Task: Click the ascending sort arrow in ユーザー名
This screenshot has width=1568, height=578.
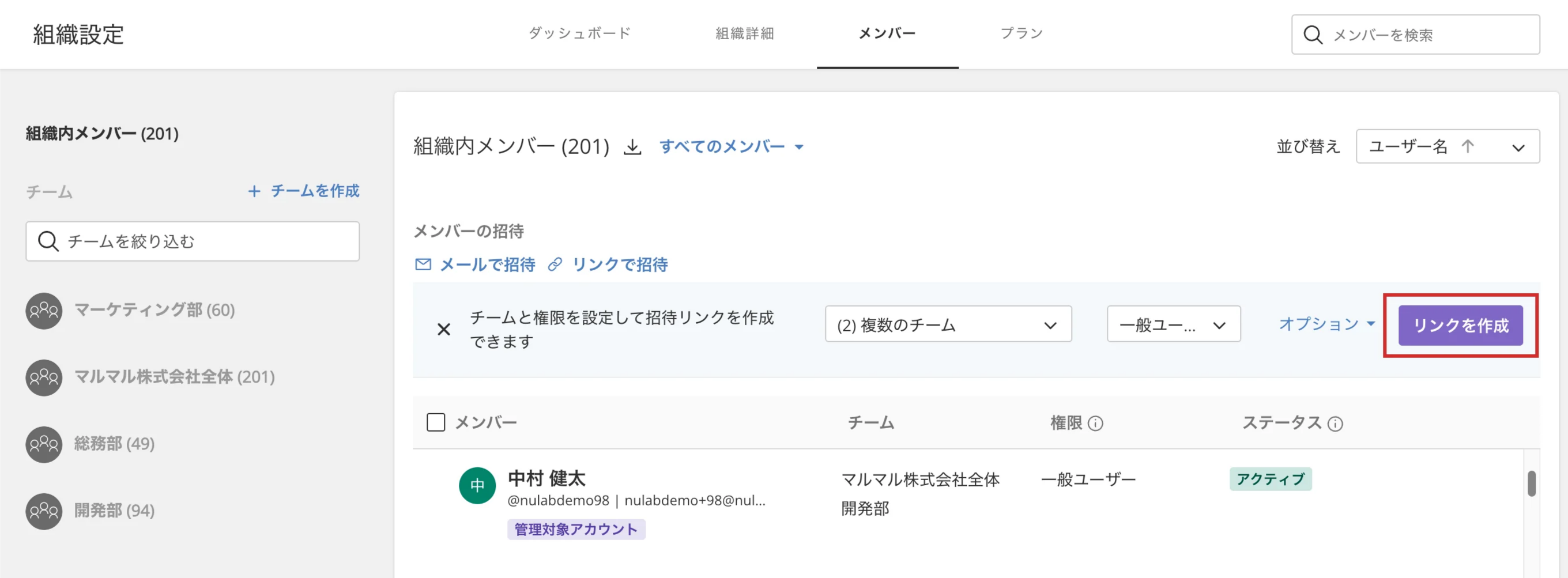Action: coord(1468,146)
